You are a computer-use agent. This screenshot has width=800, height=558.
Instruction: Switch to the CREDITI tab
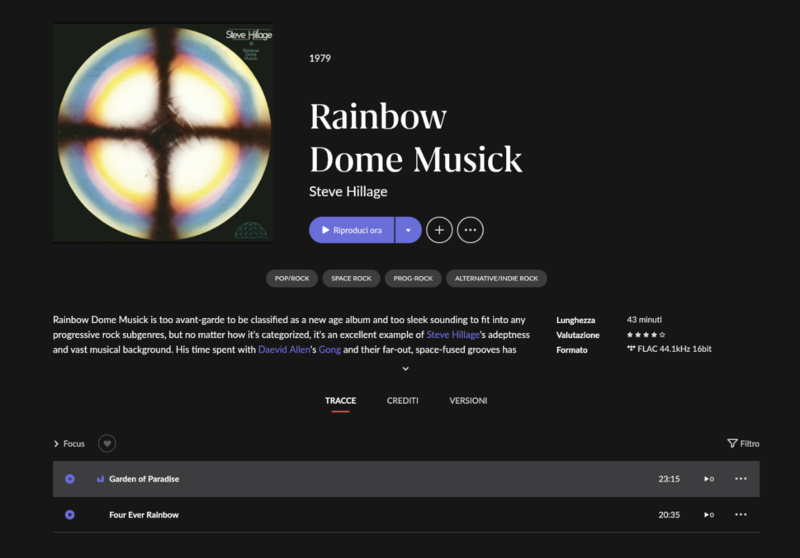402,401
